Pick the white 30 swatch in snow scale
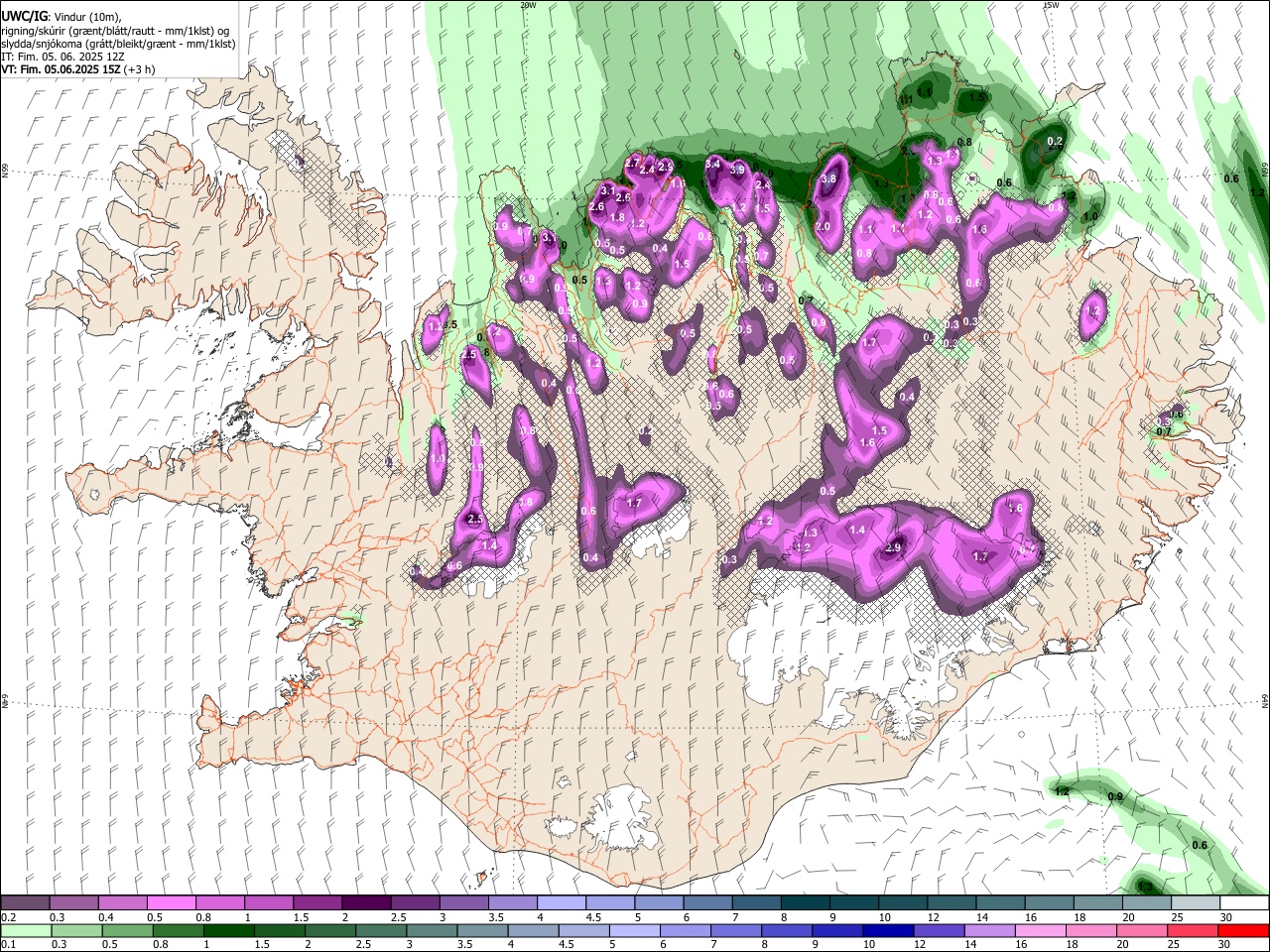This screenshot has width=1270, height=952. (x=1244, y=903)
